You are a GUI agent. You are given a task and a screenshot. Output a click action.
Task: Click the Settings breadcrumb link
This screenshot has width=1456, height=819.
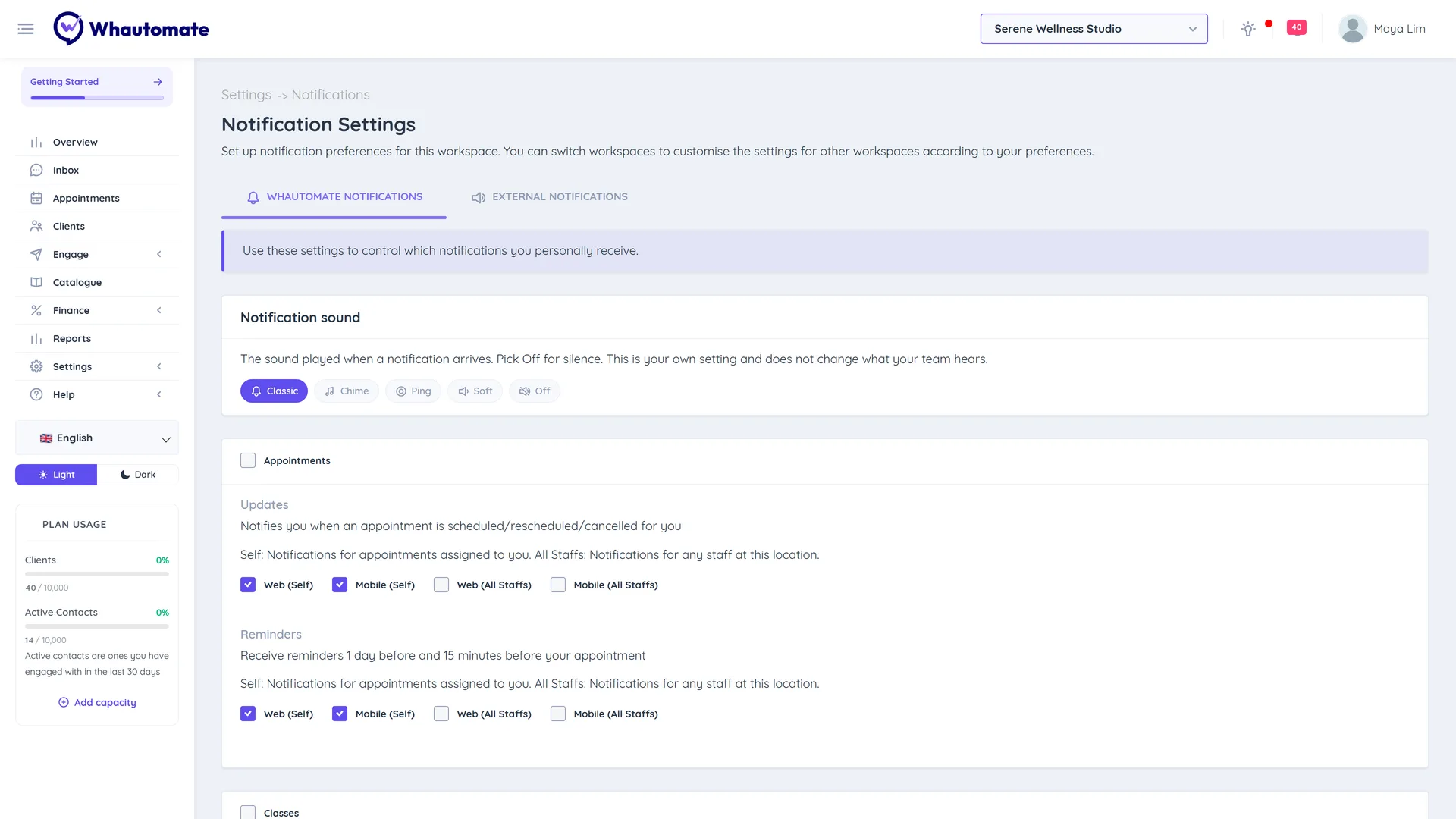[x=246, y=96]
